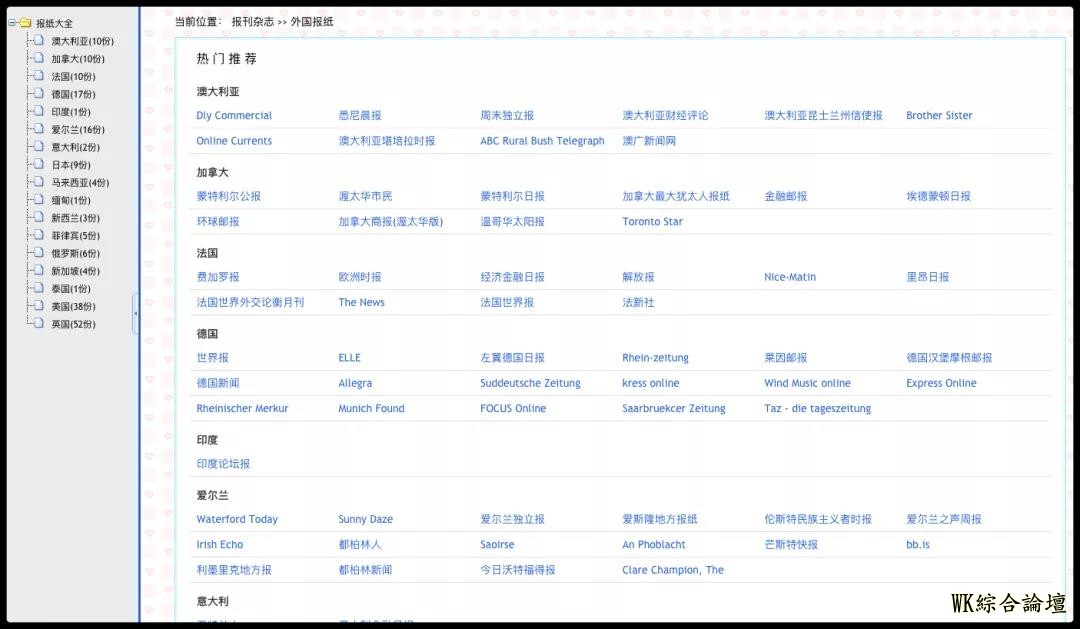Collapse the 报纸大全 tree root
Screen dimensions: 1080x629
12,23
